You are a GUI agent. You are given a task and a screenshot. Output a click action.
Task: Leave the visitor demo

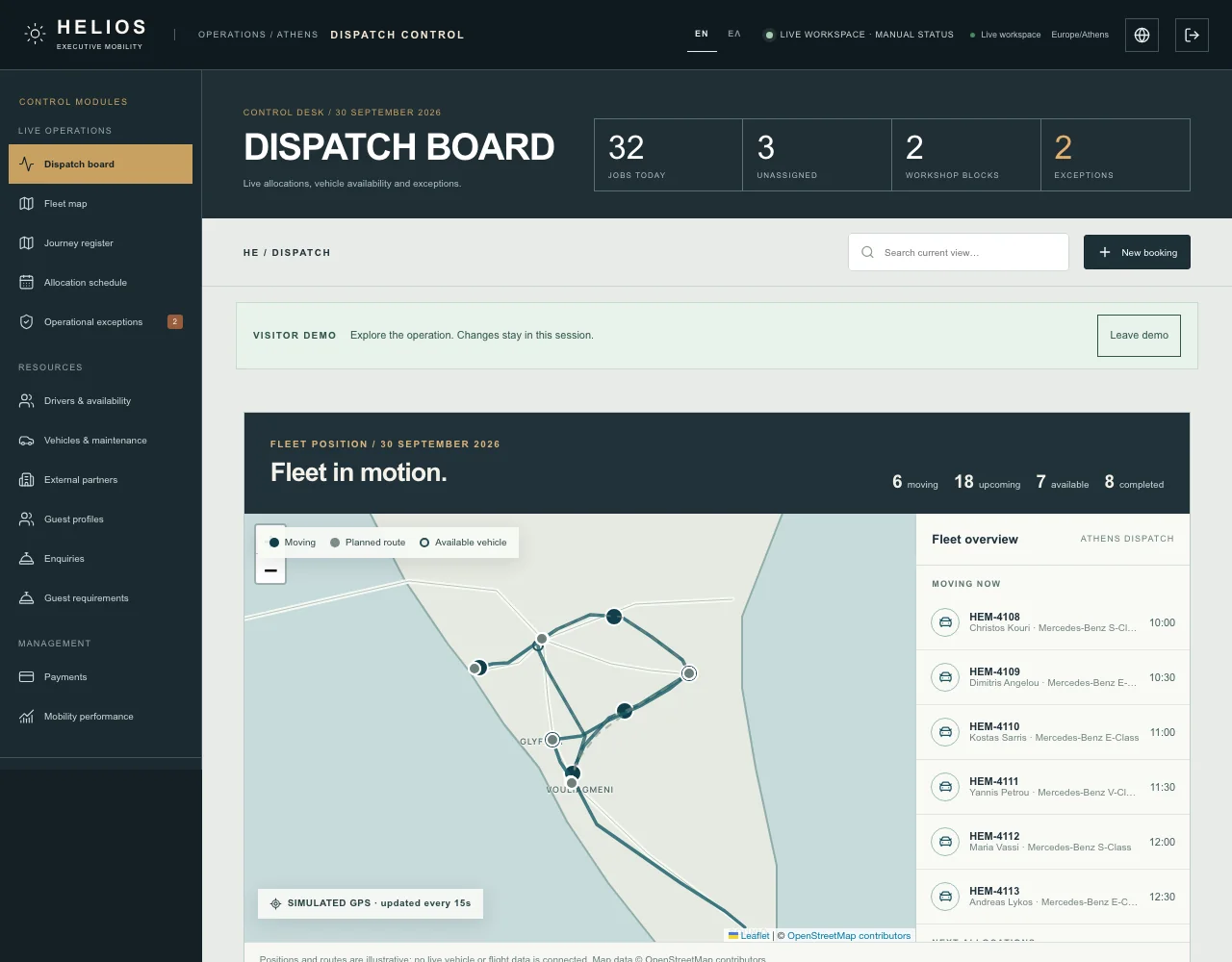[1139, 336]
